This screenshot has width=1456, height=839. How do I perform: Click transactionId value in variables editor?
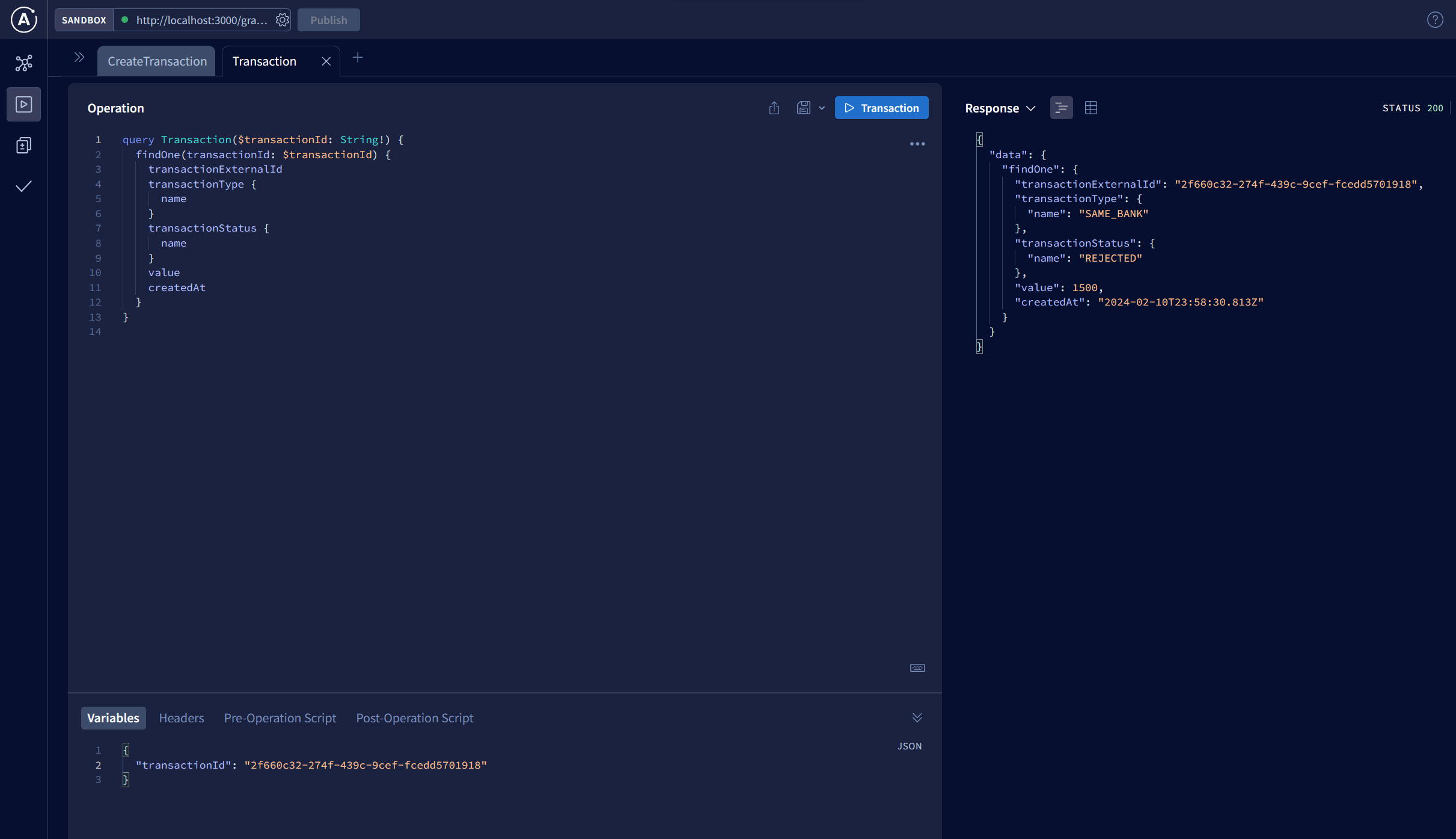click(366, 765)
